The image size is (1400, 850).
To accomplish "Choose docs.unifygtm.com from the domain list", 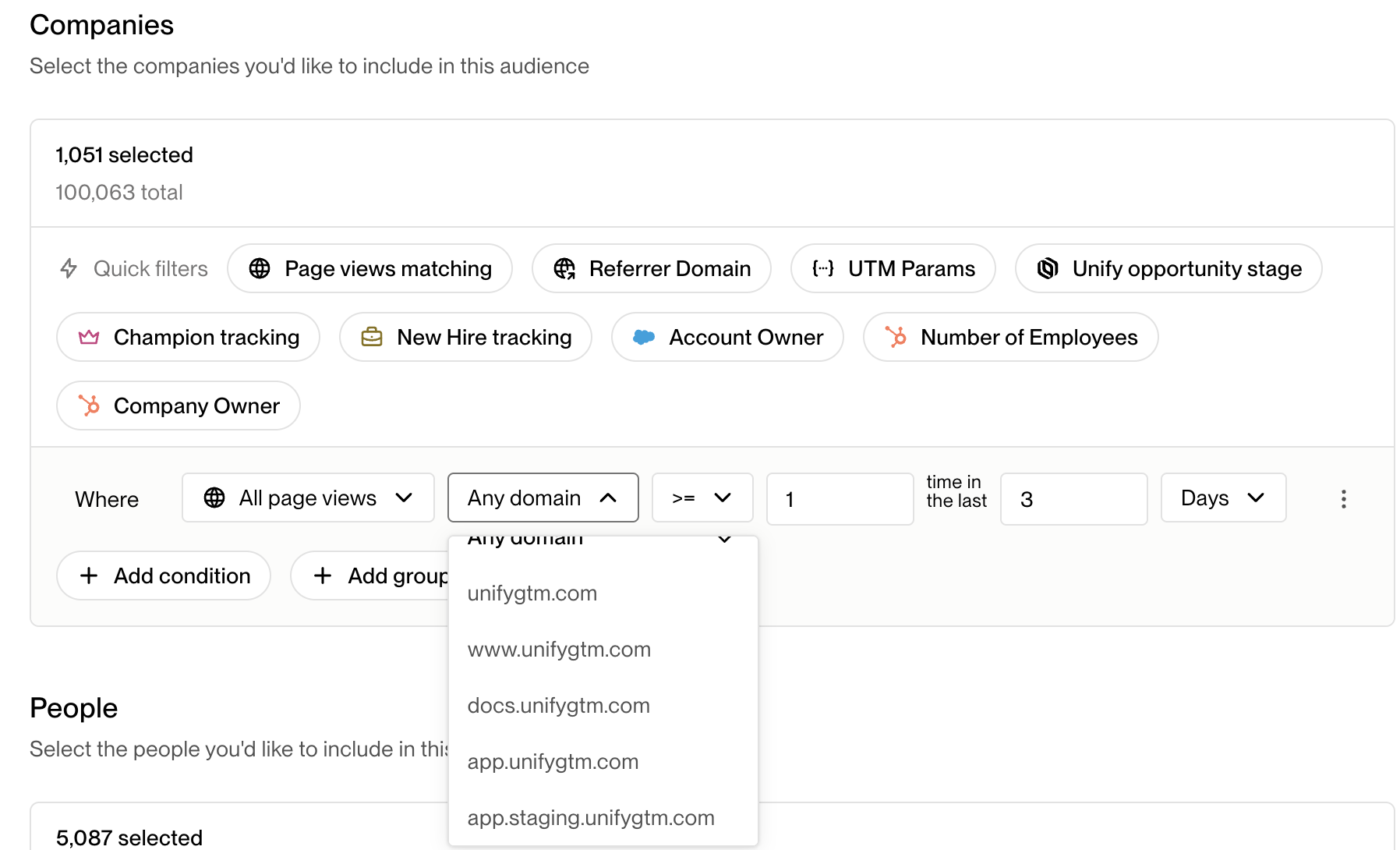I will [603, 706].
